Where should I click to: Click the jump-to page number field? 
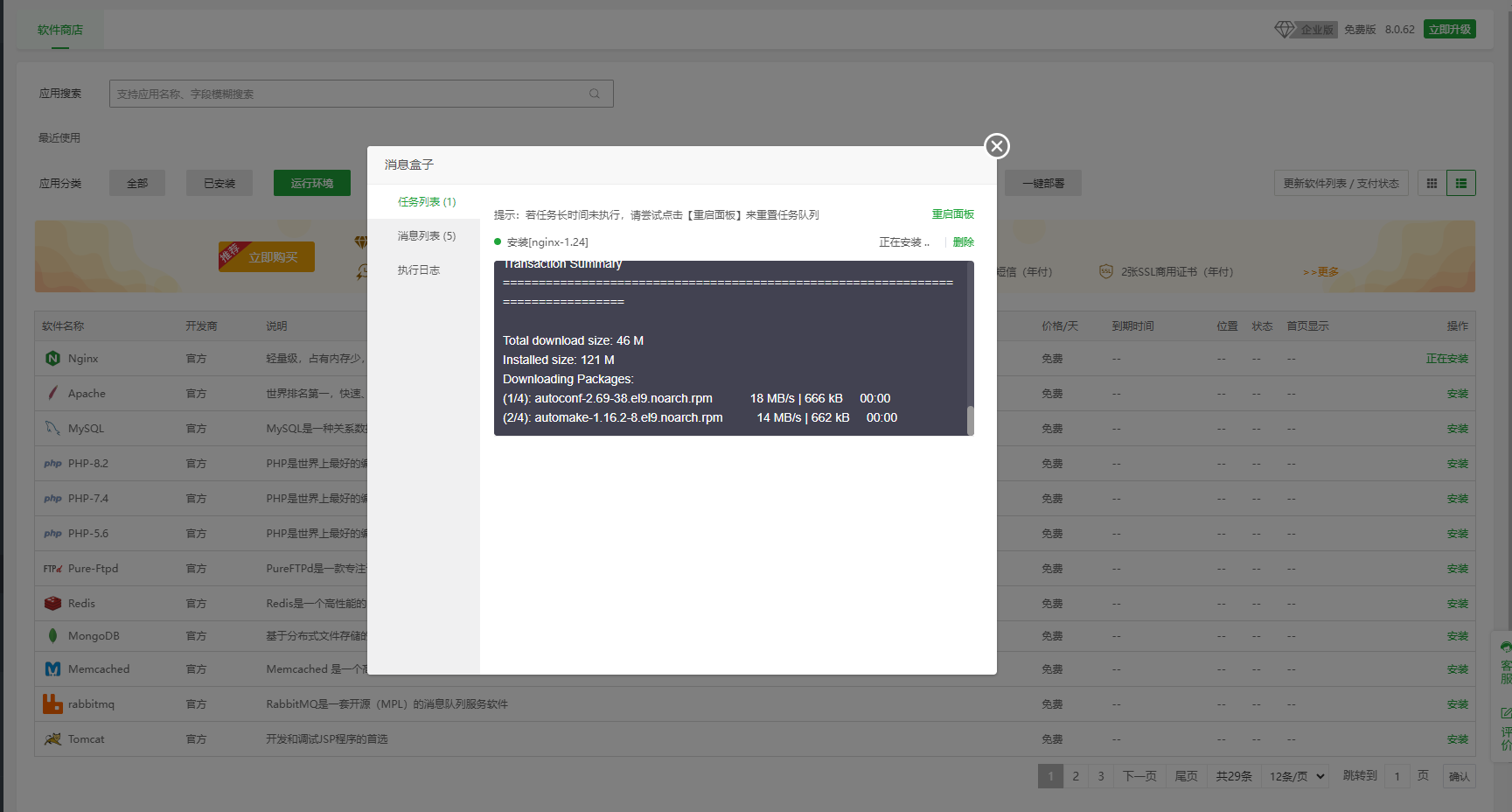coord(1397,776)
